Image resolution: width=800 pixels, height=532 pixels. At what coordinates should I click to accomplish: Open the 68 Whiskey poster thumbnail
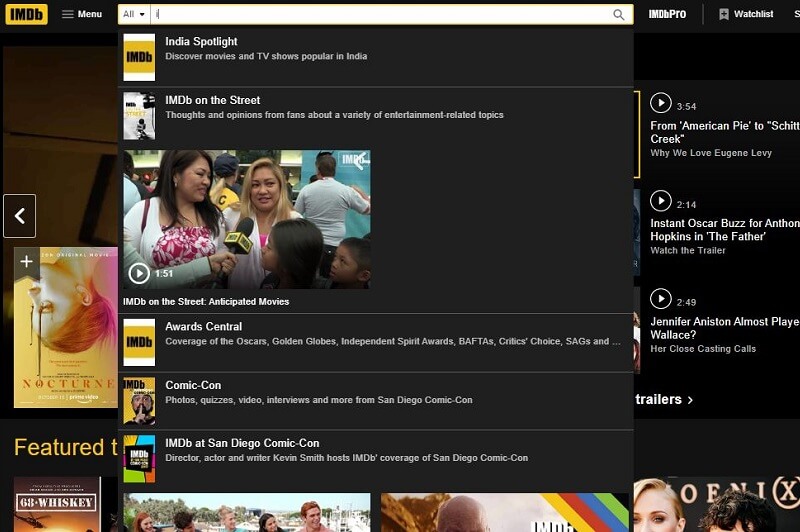57,504
